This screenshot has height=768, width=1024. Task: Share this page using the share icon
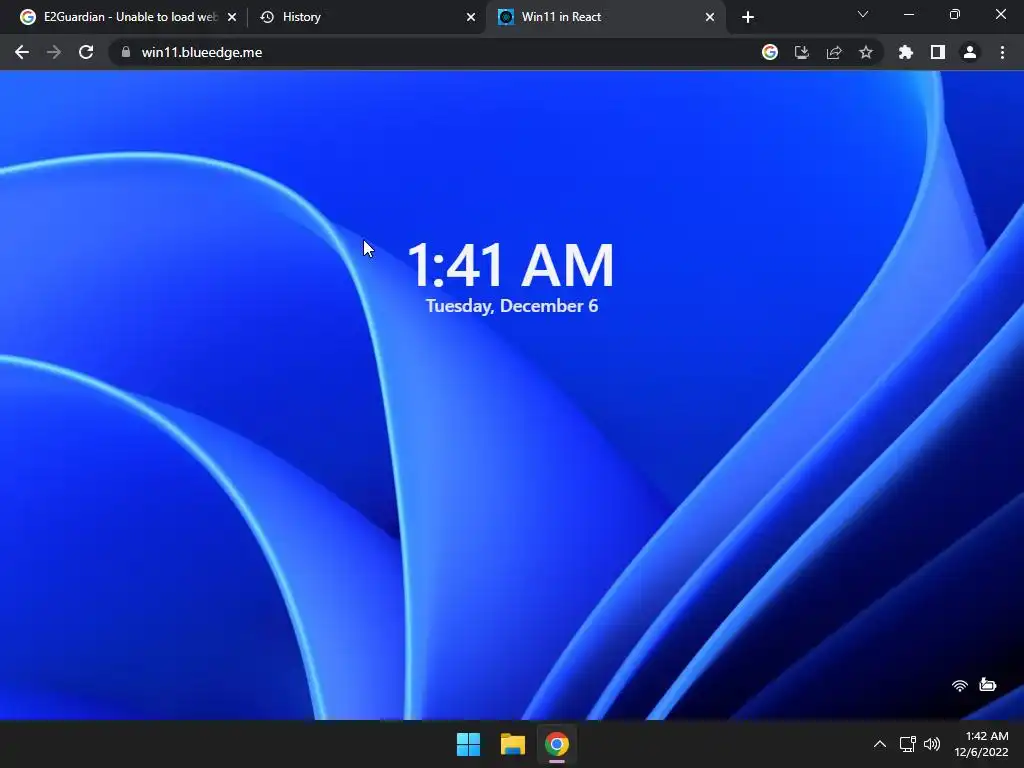833,52
